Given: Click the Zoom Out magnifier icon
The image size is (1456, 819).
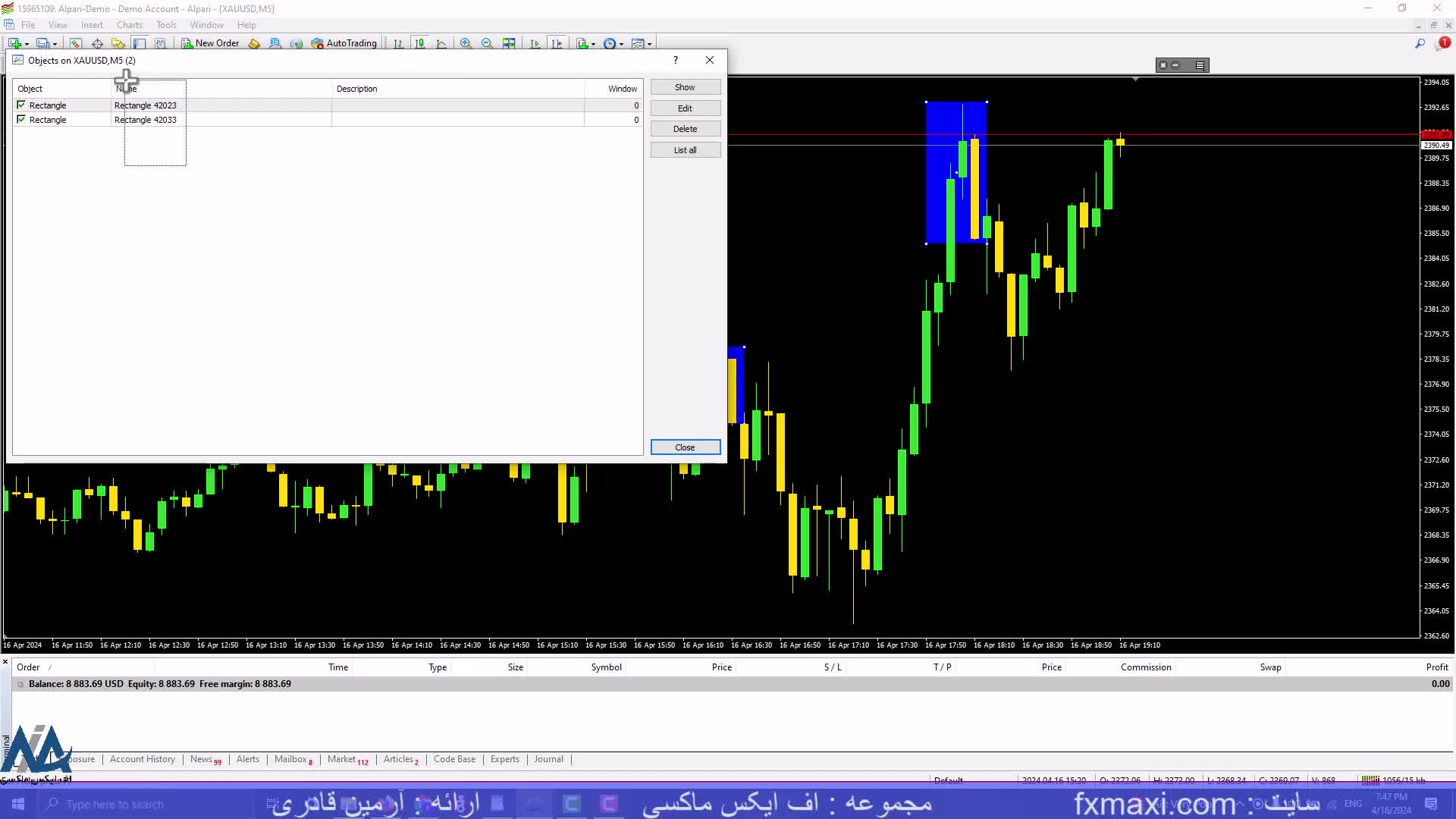Looking at the screenshot, I should click(487, 43).
